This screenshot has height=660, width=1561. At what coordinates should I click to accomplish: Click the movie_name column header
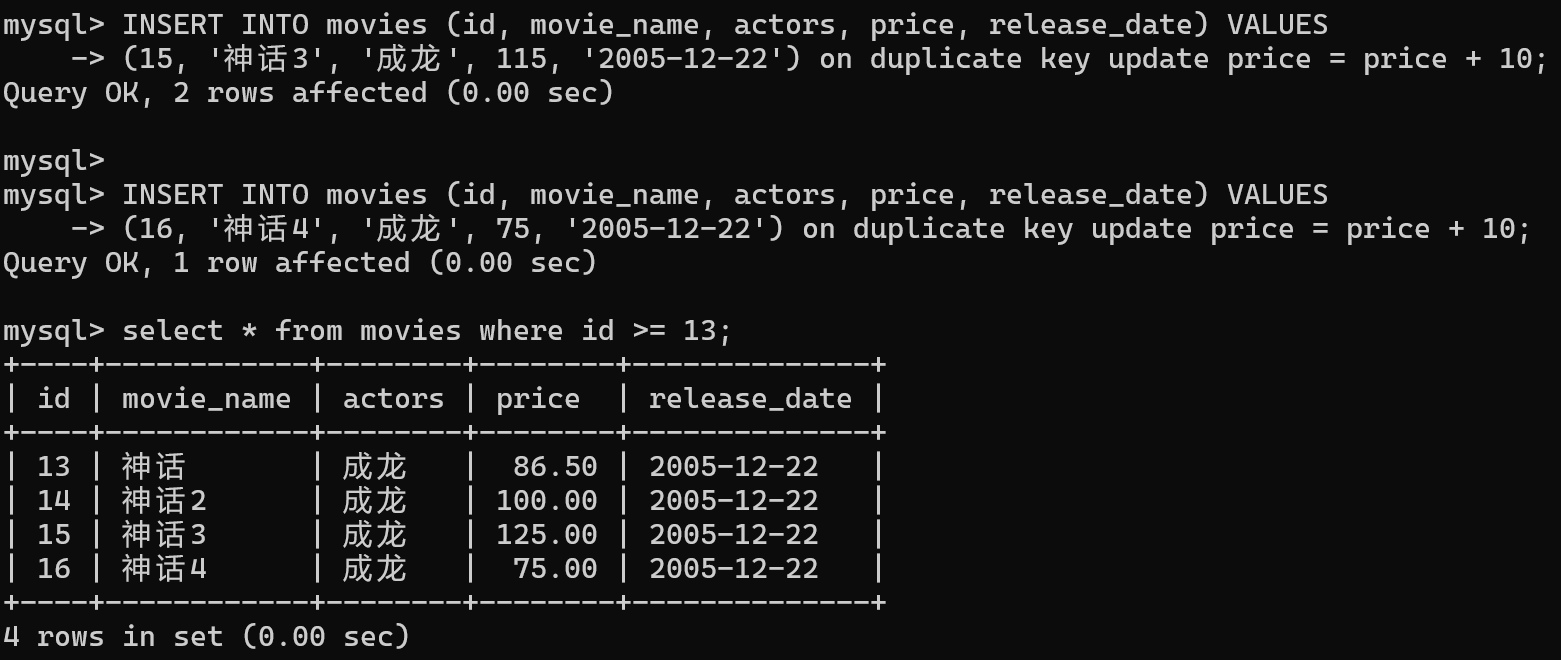click(206, 399)
